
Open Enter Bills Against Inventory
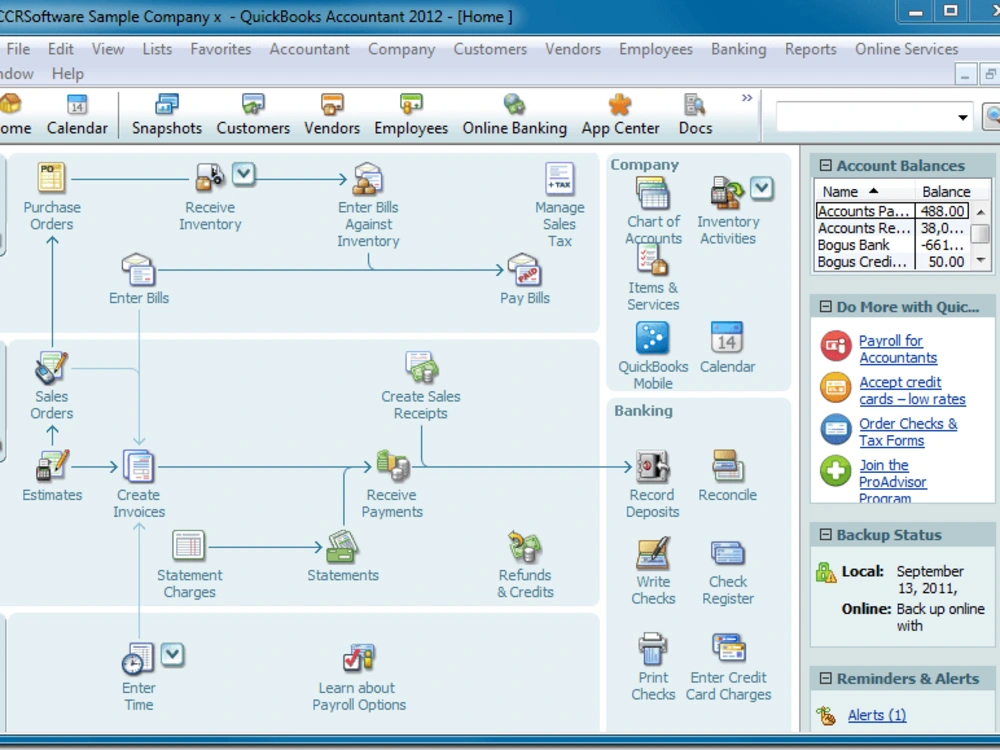[x=368, y=178]
